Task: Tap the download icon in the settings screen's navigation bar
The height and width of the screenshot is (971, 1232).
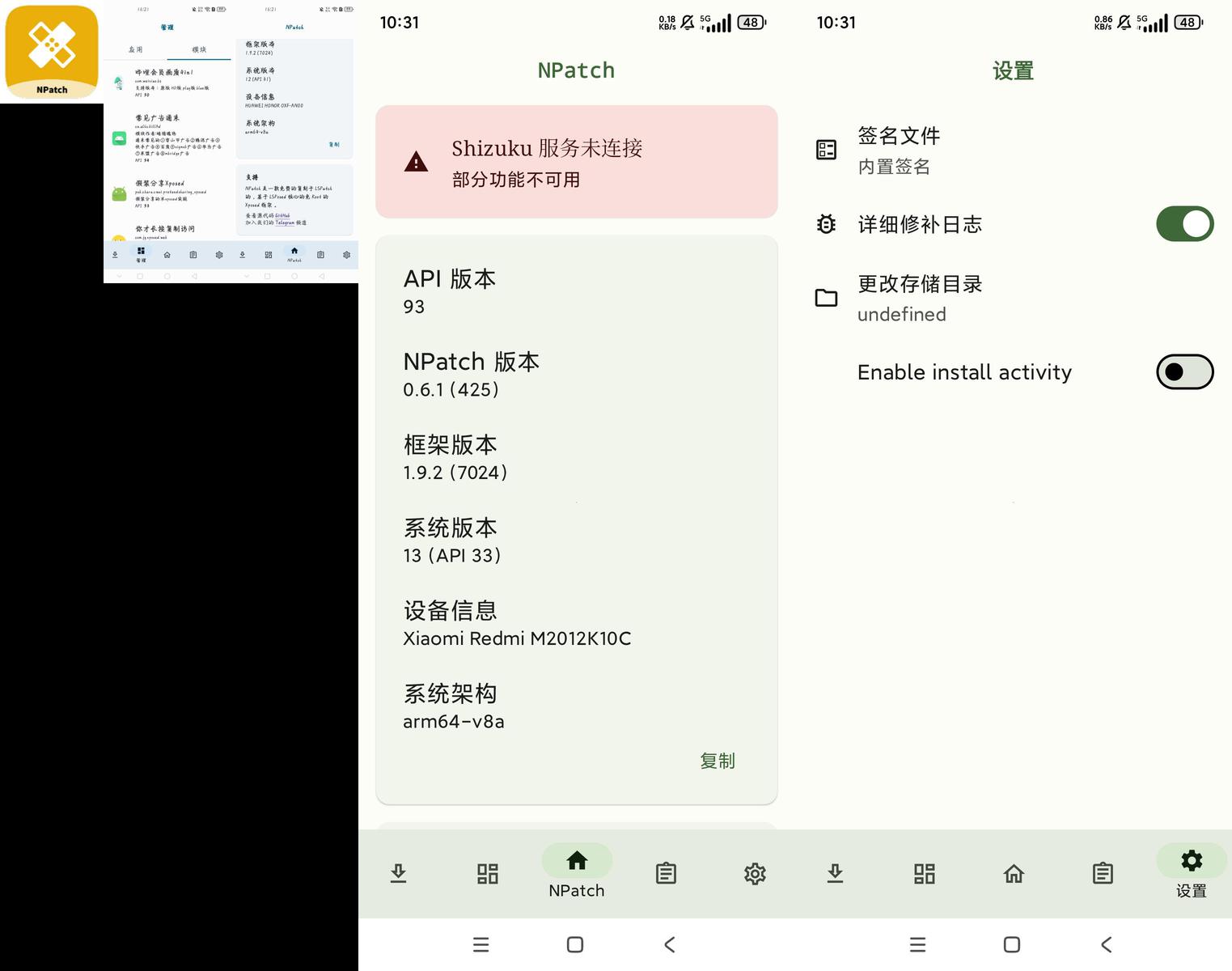Action: point(835,873)
